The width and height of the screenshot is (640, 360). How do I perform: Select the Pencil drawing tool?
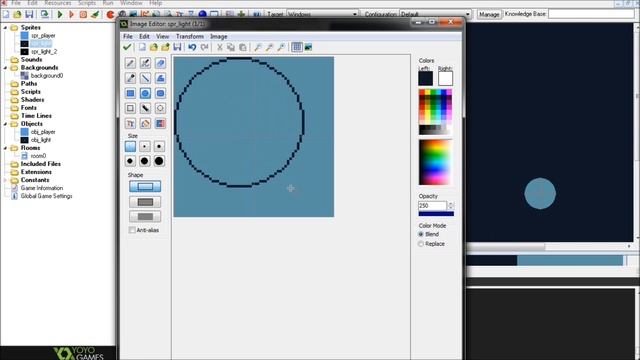tap(130, 63)
